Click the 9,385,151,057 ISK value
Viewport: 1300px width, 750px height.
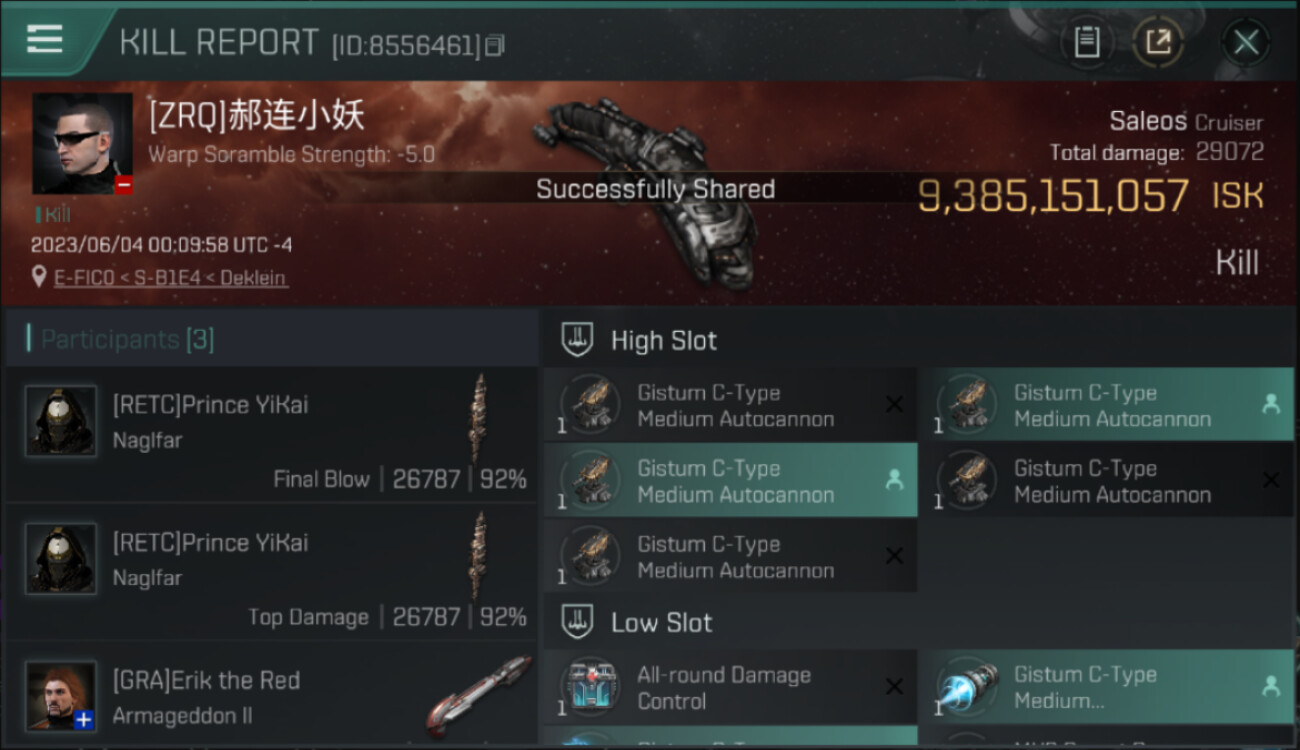coord(1090,196)
